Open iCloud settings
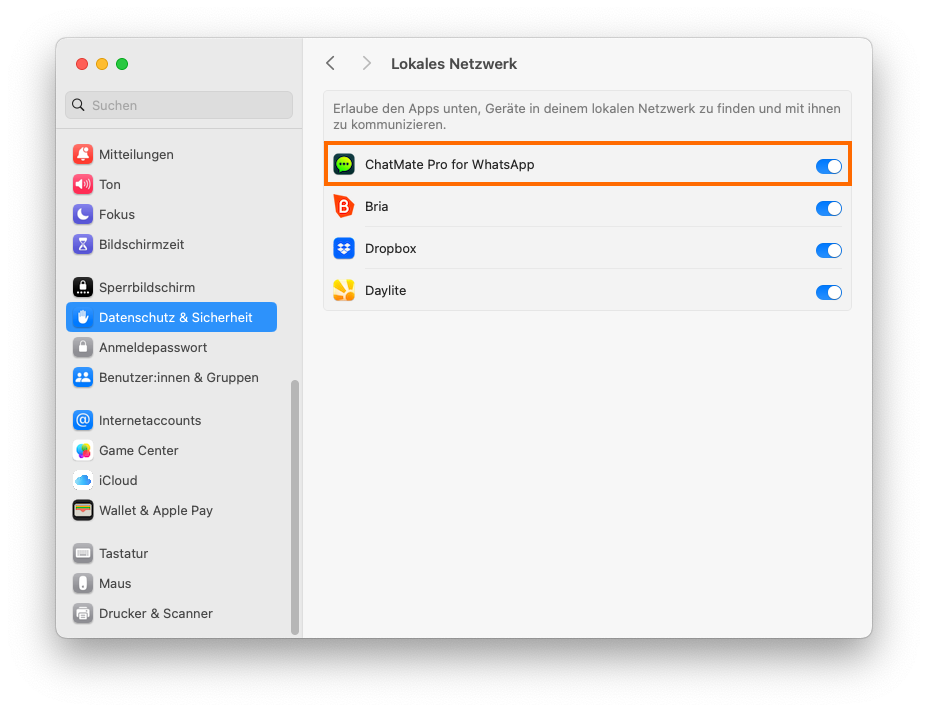Viewport: 928px width, 712px height. tap(172, 481)
